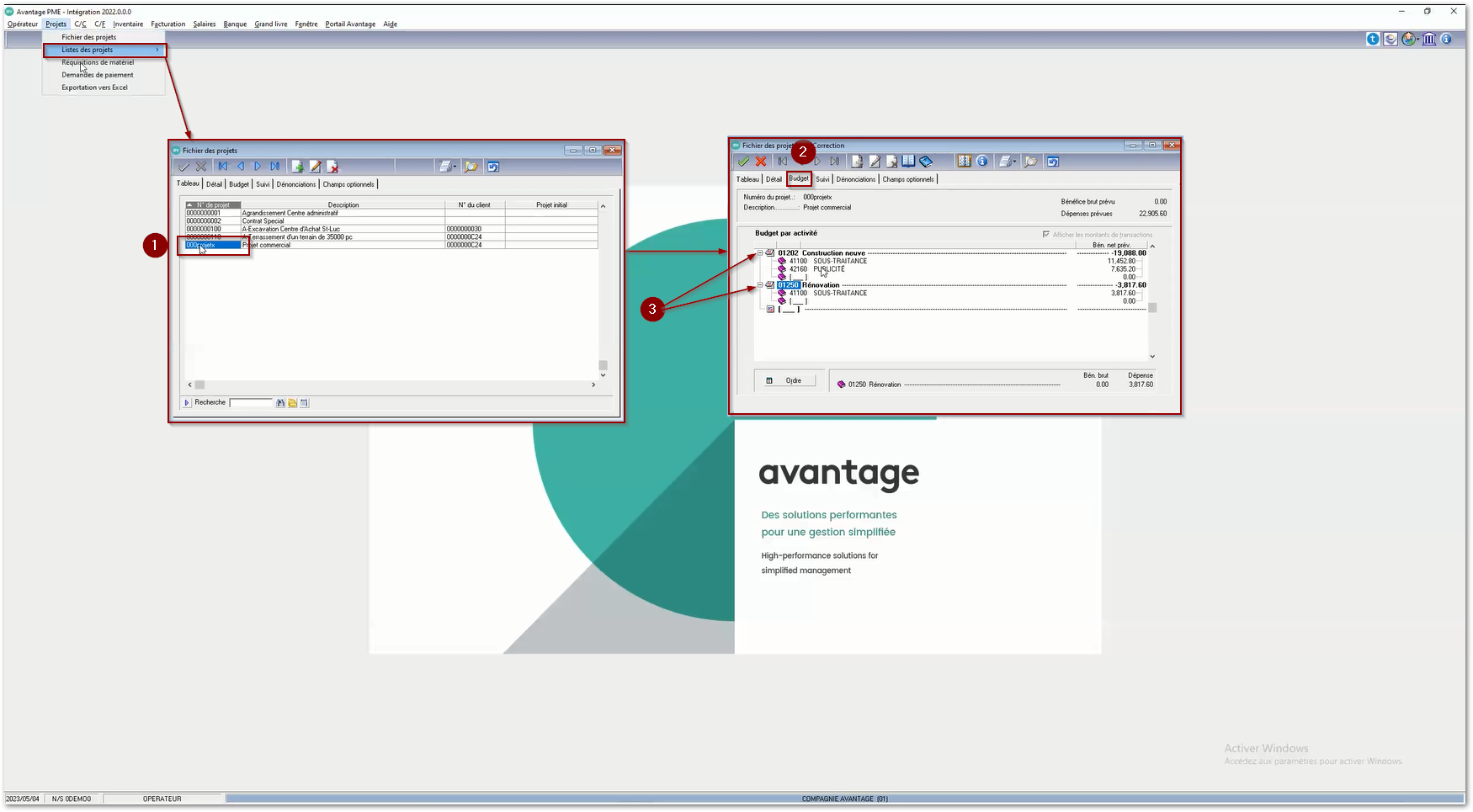Click the blue 't' icon in top-right toolbar
The height and width of the screenshot is (812, 1473).
(x=1373, y=40)
